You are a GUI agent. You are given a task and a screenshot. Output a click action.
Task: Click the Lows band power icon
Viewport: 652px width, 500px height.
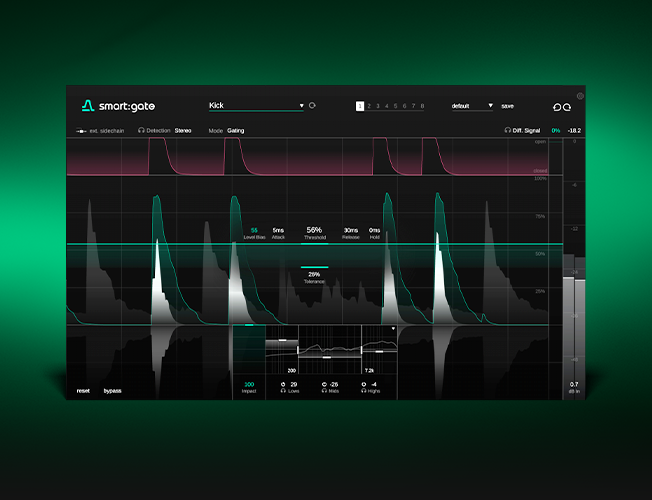[283, 384]
